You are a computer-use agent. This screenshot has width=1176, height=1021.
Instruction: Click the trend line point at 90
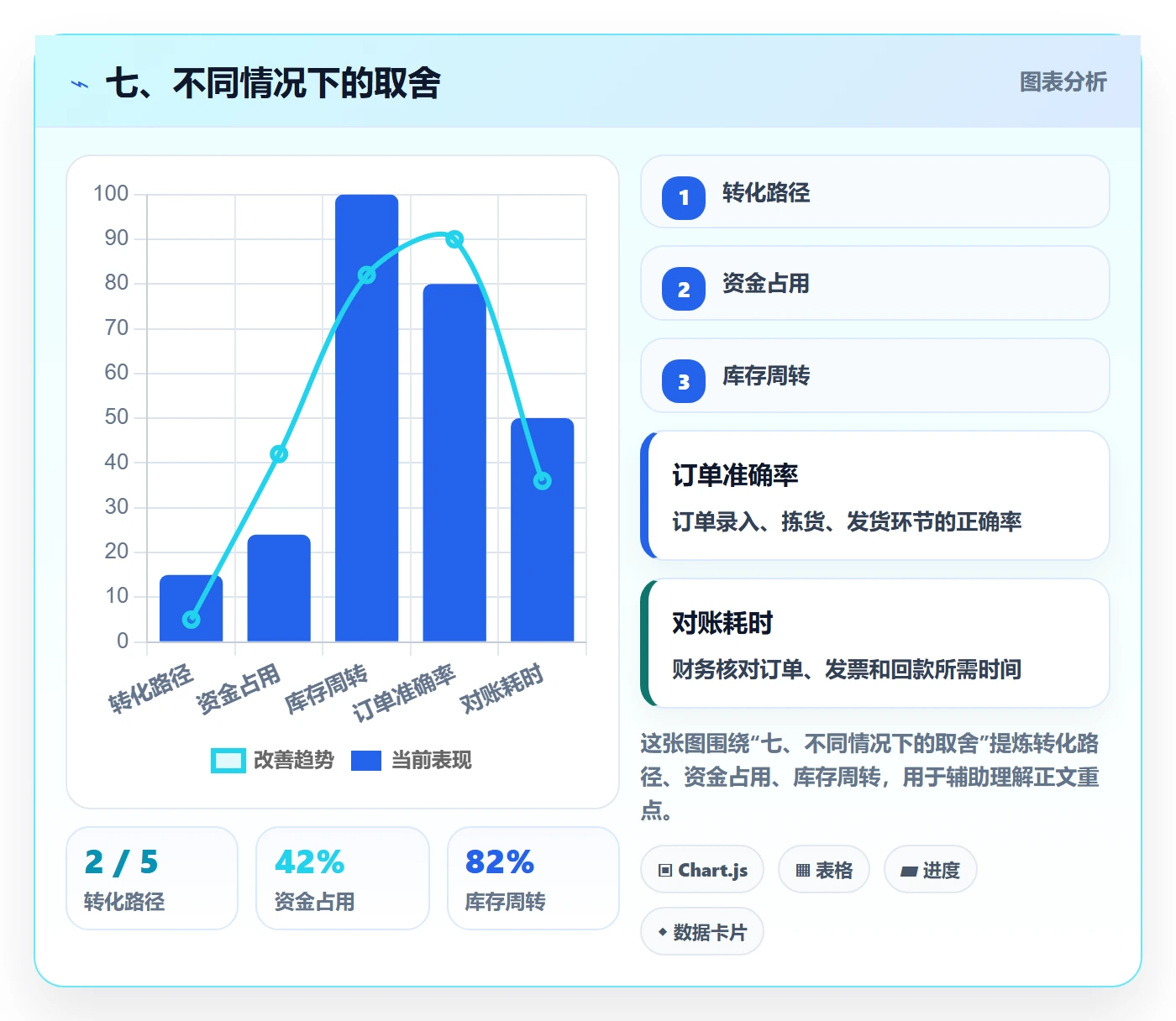coord(454,239)
